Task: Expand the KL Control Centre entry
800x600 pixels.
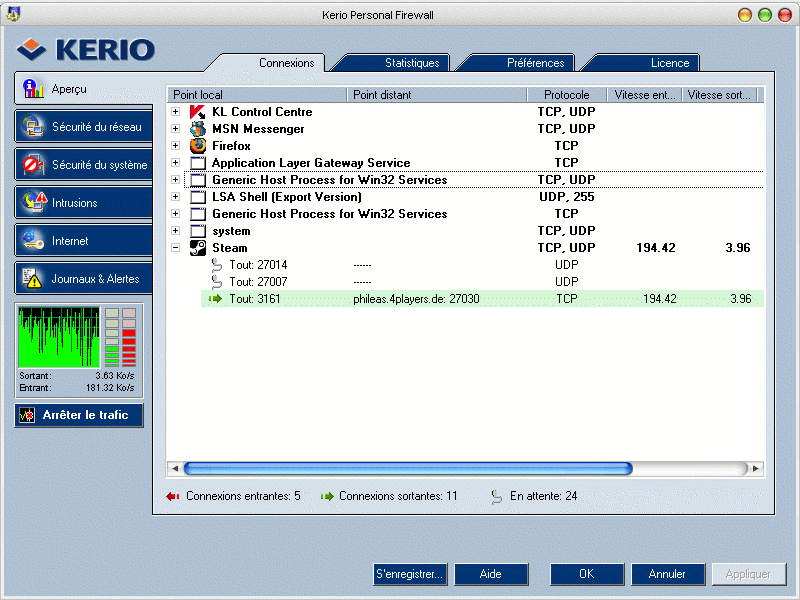Action: pyautogui.click(x=176, y=112)
